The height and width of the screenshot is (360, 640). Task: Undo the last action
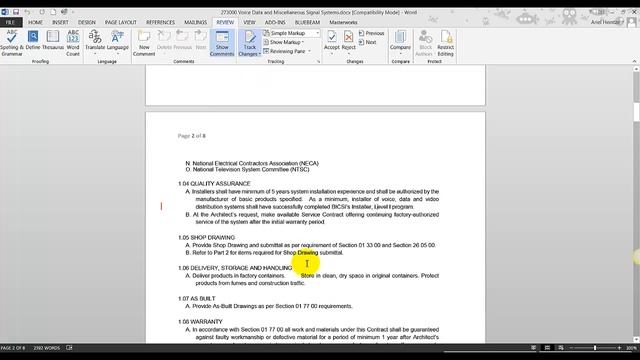pyautogui.click(x=27, y=12)
